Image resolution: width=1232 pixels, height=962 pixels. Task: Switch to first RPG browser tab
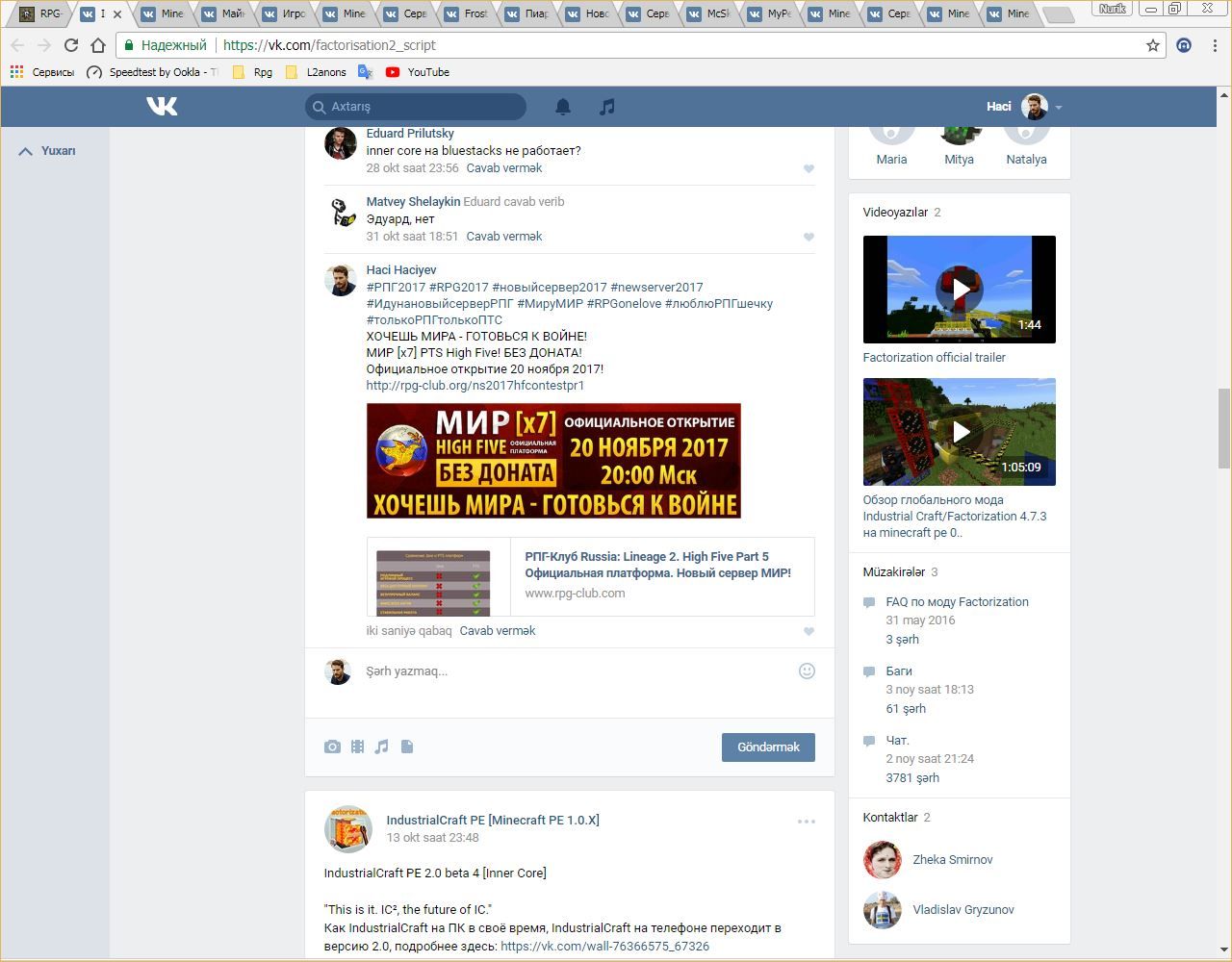[42, 13]
